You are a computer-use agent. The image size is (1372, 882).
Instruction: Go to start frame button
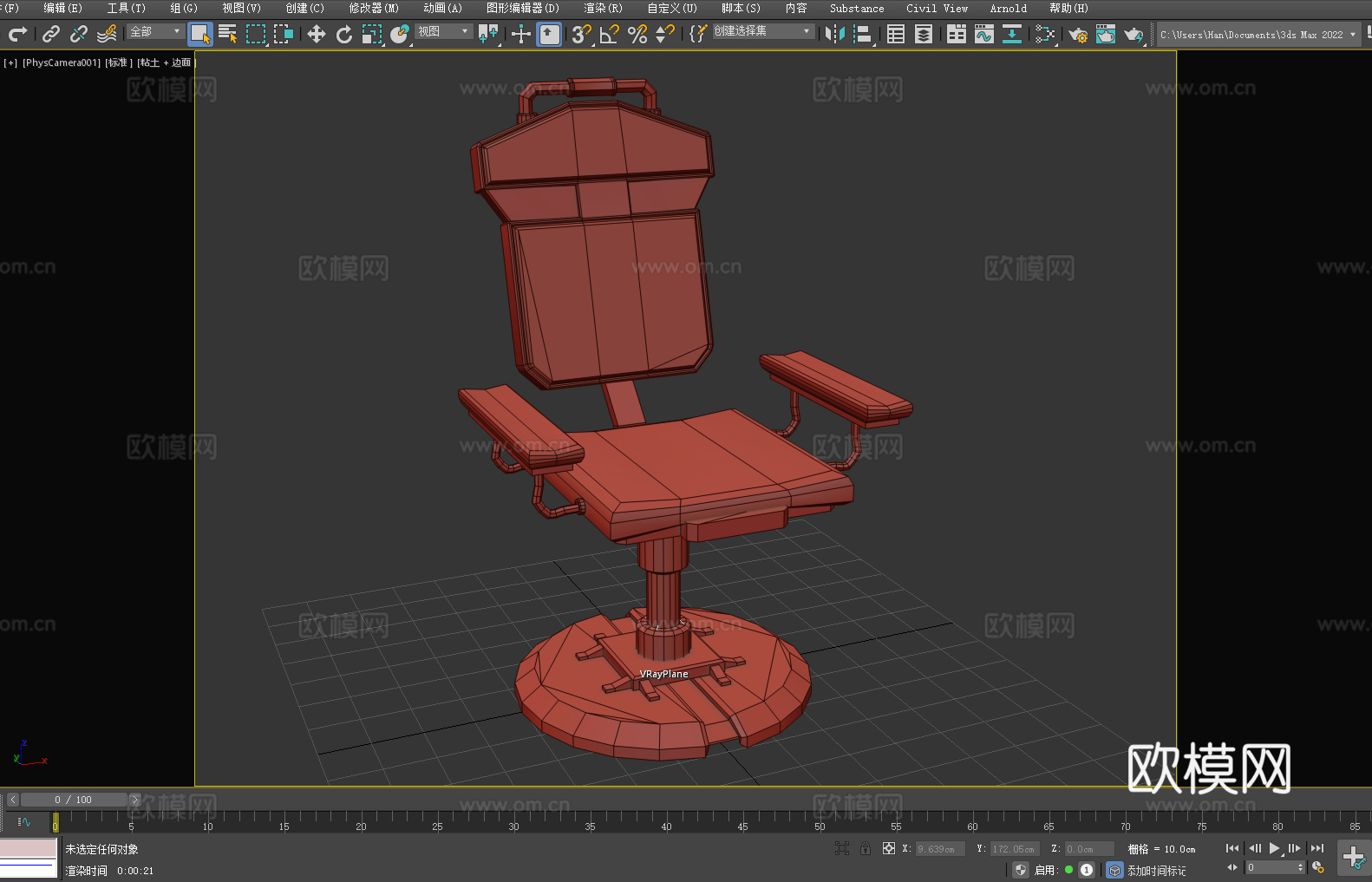(x=1232, y=848)
